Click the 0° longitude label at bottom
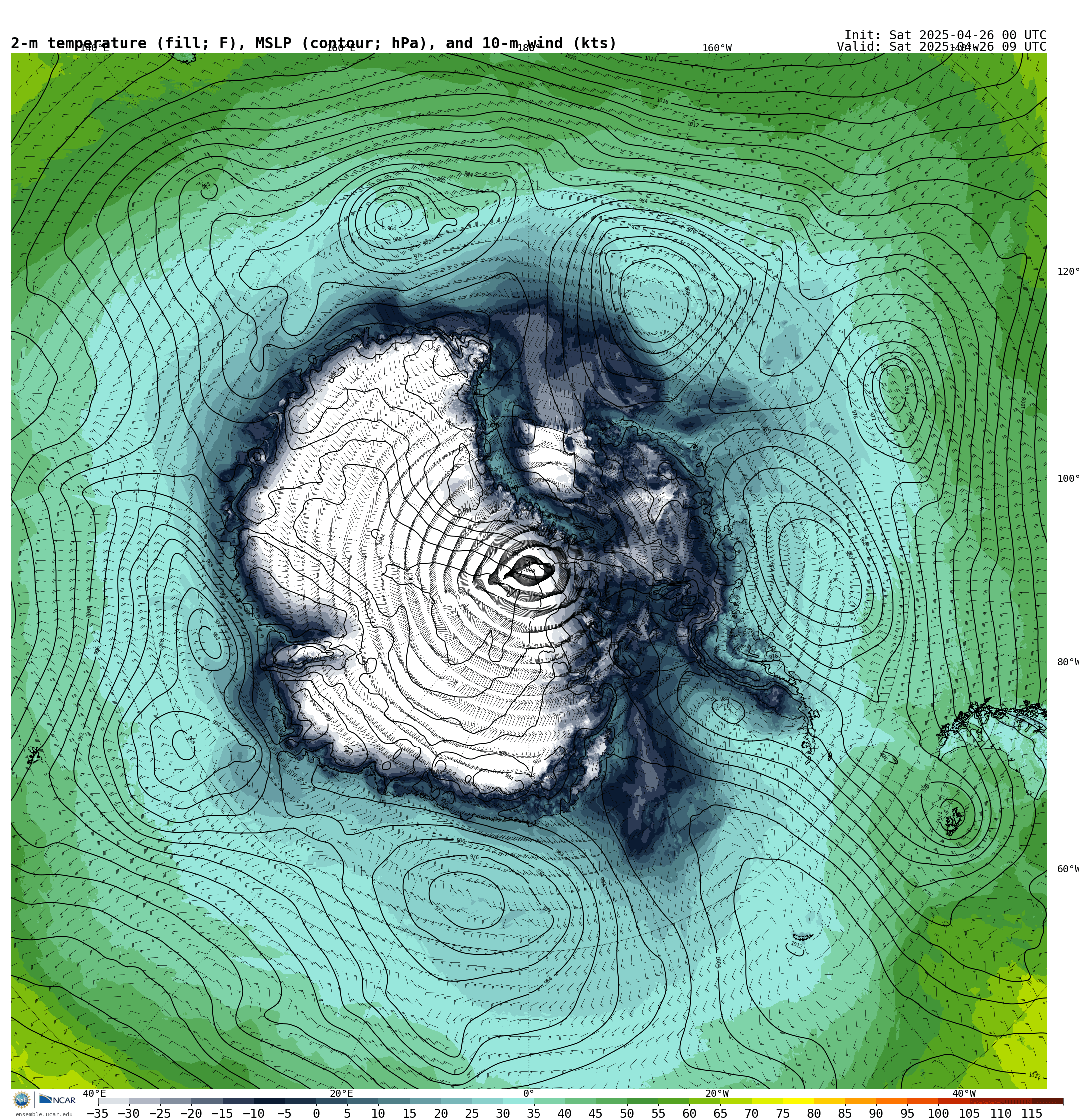The width and height of the screenshot is (1079, 1120). pyautogui.click(x=529, y=1094)
